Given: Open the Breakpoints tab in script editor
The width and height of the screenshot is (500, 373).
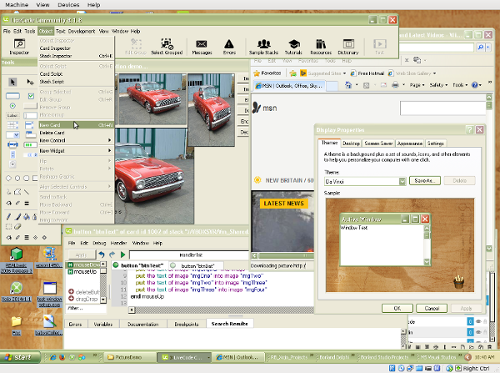Looking at the screenshot, I should [x=186, y=324].
